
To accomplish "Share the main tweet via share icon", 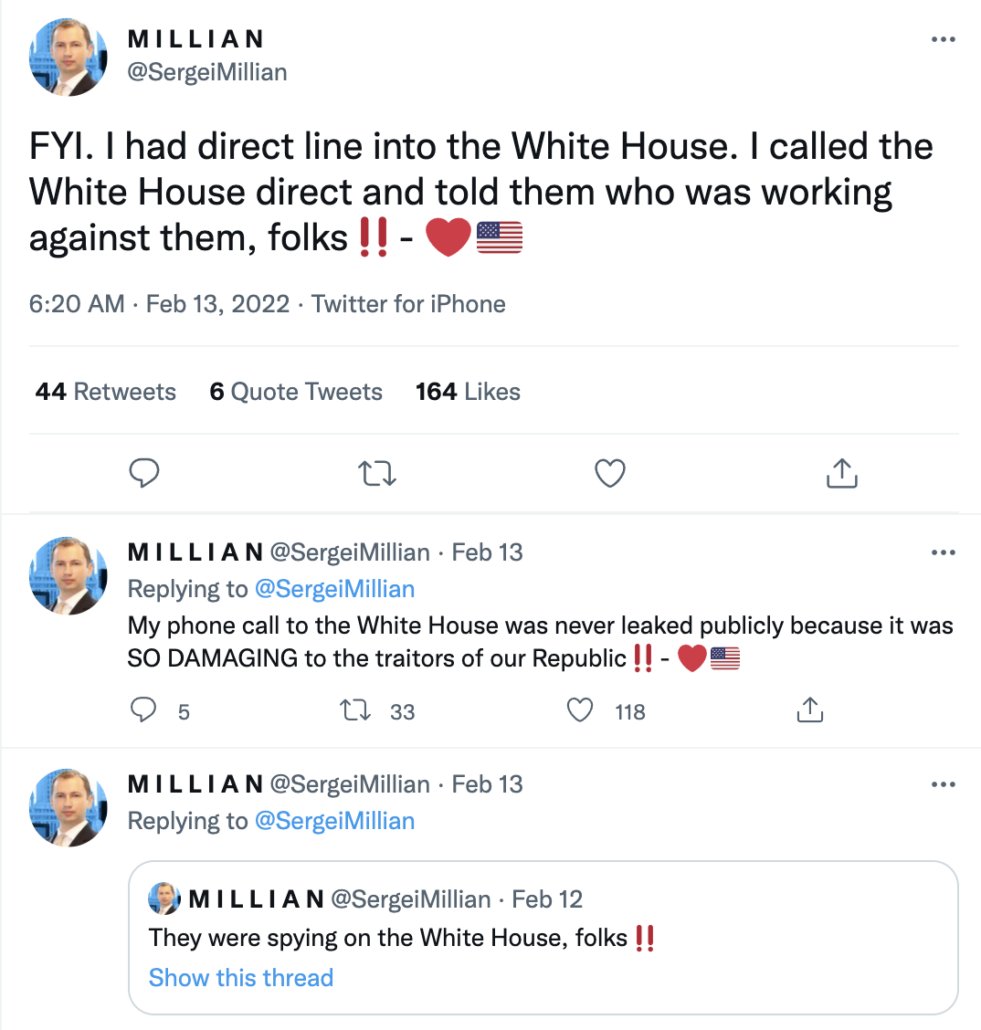I will (842, 473).
